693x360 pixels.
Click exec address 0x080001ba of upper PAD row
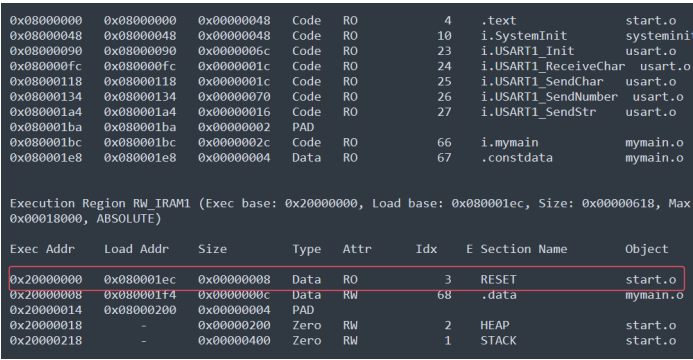pyautogui.click(x=46, y=127)
